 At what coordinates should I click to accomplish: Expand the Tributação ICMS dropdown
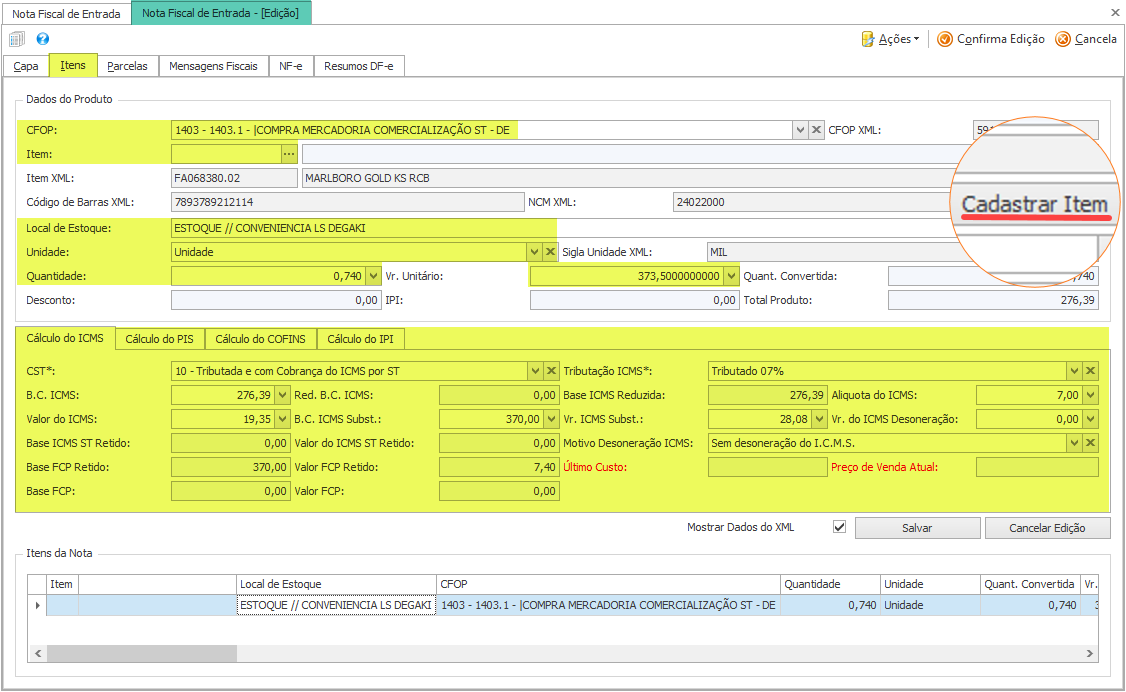tap(1074, 371)
